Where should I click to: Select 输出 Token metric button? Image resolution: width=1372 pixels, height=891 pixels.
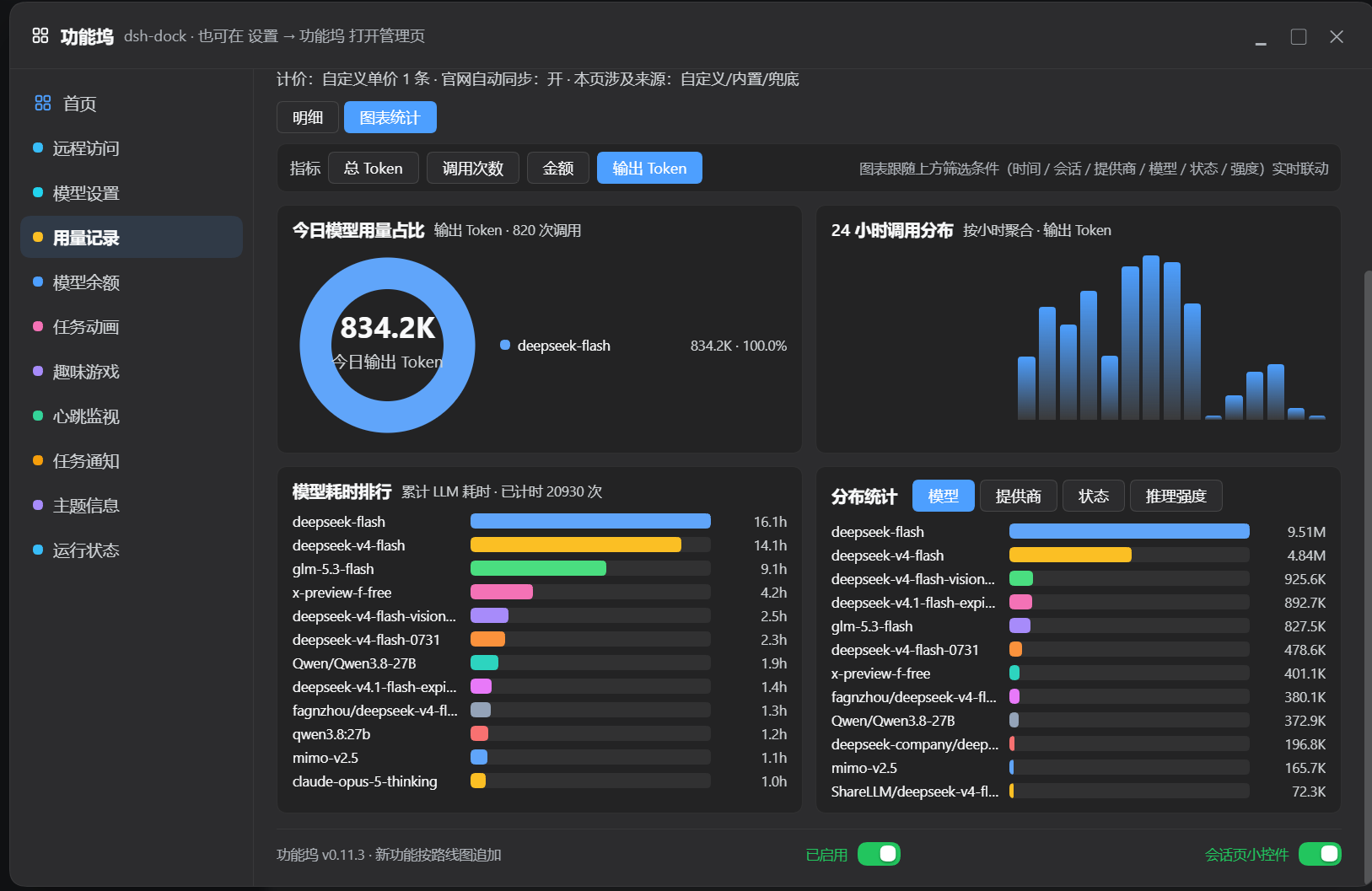[x=649, y=168]
